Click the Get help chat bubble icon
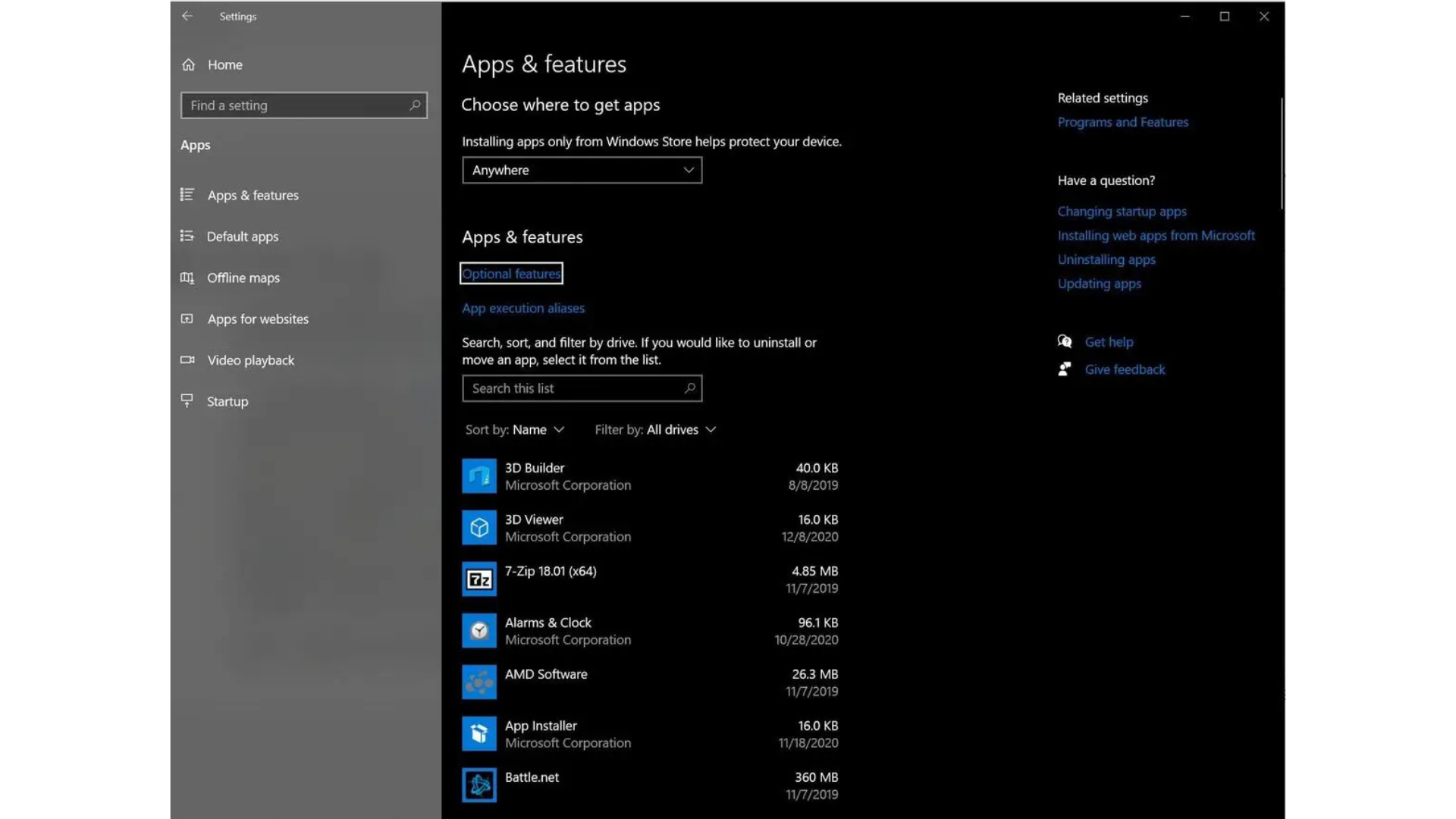 (1065, 341)
